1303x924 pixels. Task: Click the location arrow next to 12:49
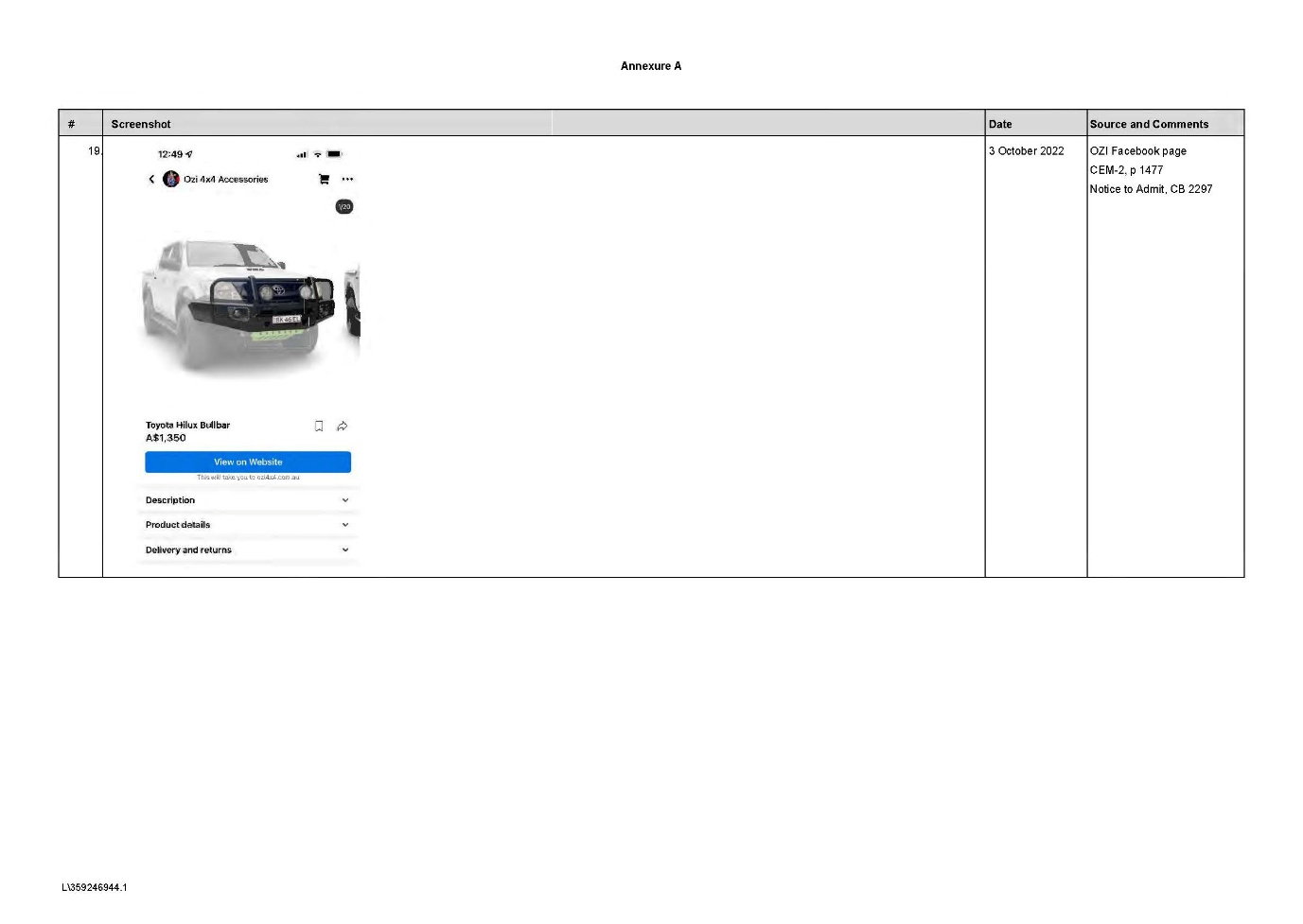tap(189, 154)
